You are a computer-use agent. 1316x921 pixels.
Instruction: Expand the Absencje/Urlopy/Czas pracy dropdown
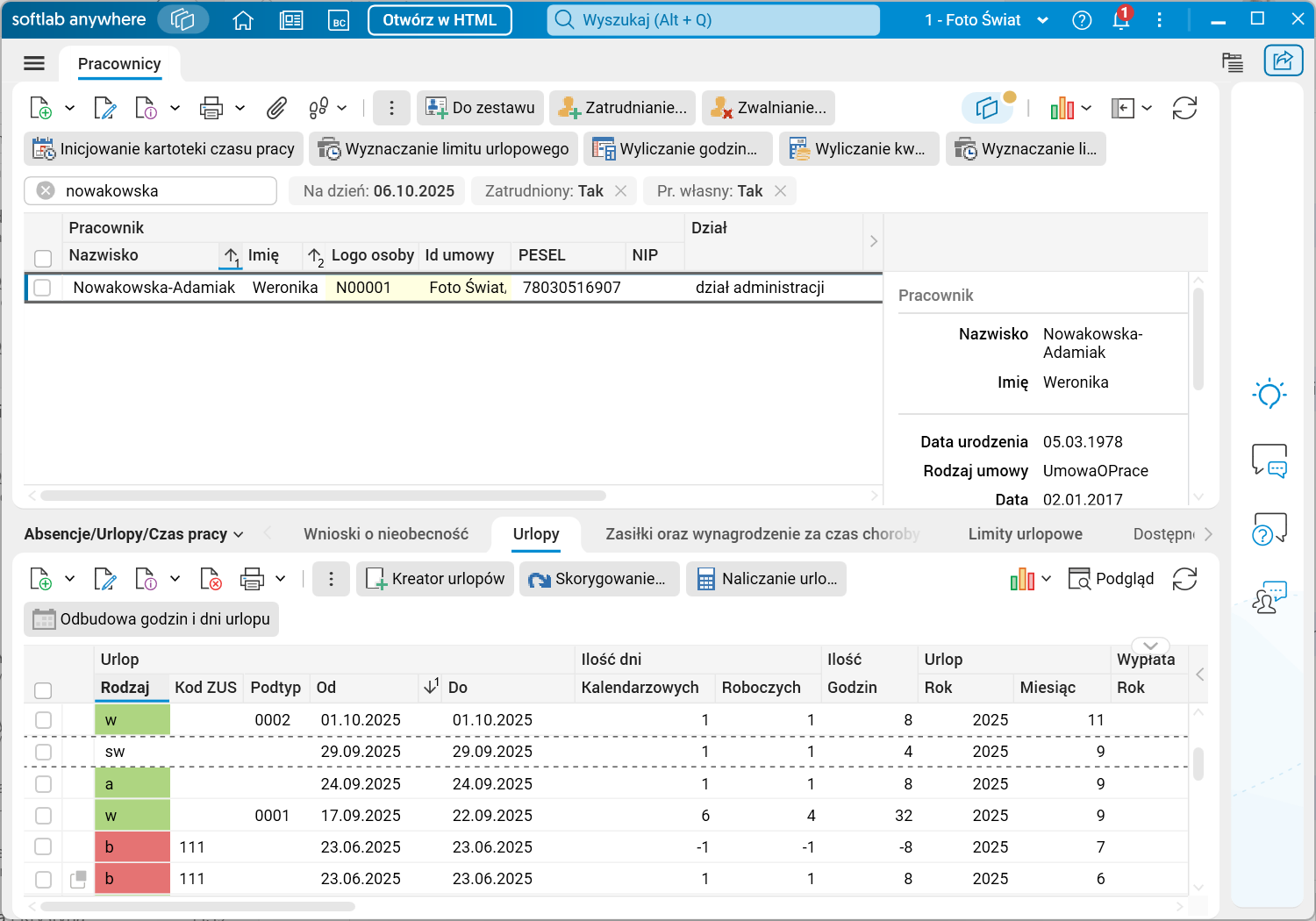coord(133,534)
